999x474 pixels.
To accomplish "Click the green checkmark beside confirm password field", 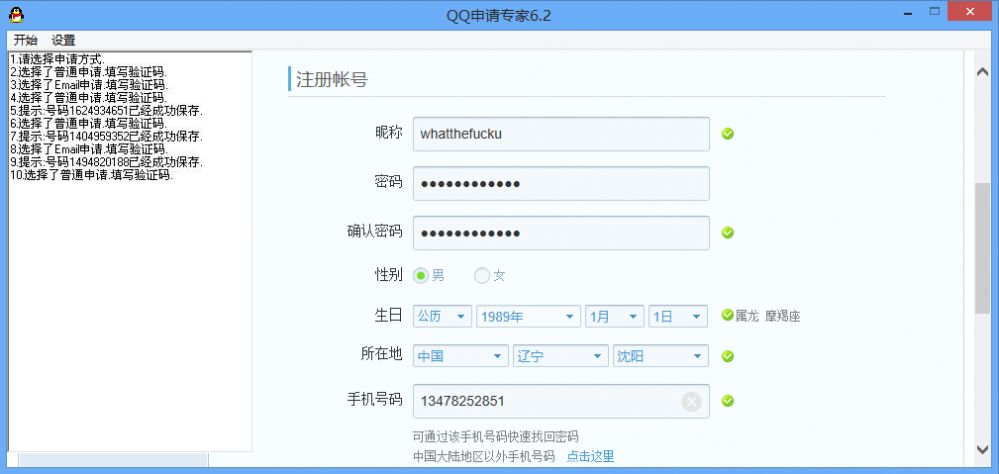I will click(728, 233).
